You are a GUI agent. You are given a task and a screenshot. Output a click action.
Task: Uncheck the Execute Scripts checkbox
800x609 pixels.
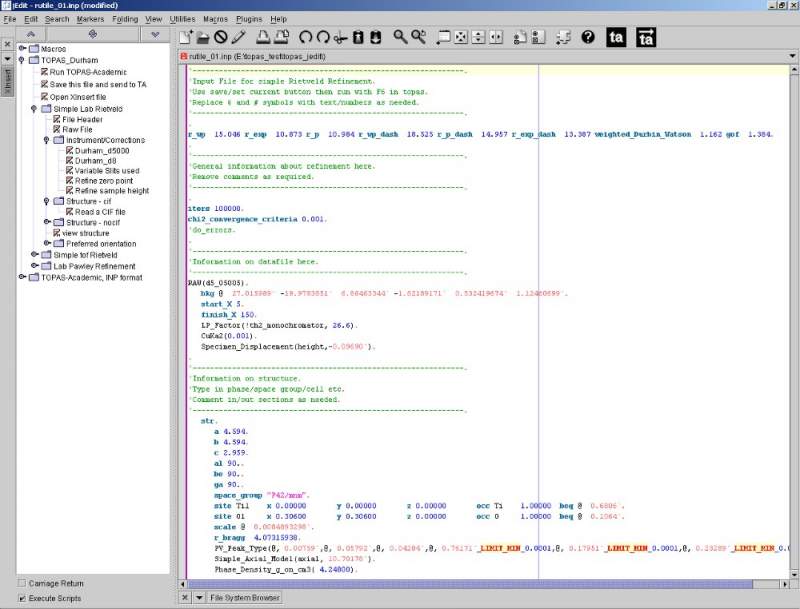(x=23, y=597)
